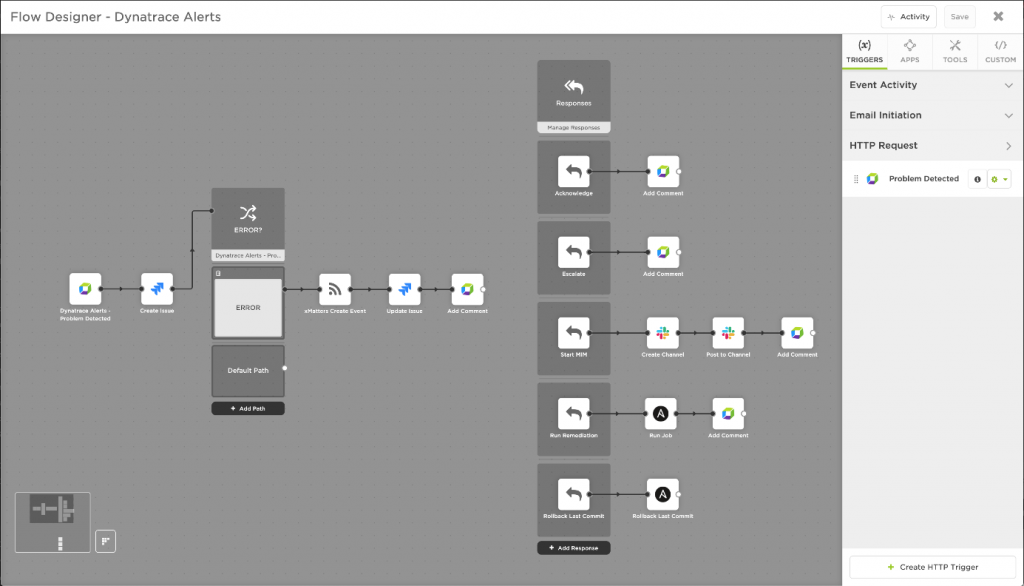
Task: Click the auto-layout icon beside the minimap
Action: (x=105, y=541)
